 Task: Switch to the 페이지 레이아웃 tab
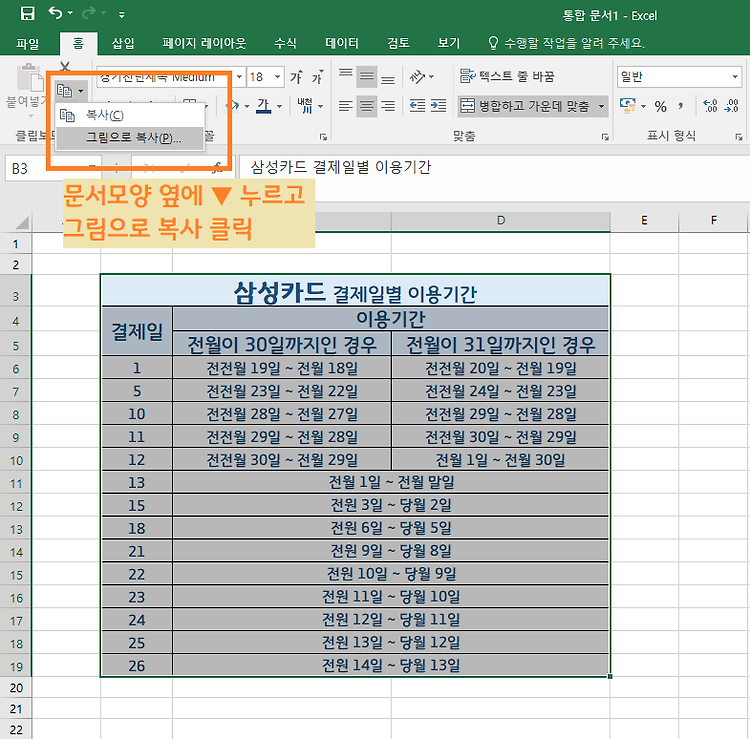[x=204, y=44]
